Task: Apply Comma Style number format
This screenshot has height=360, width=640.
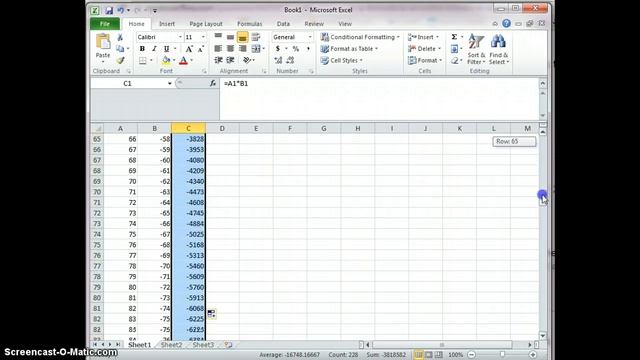Action: coord(308,49)
